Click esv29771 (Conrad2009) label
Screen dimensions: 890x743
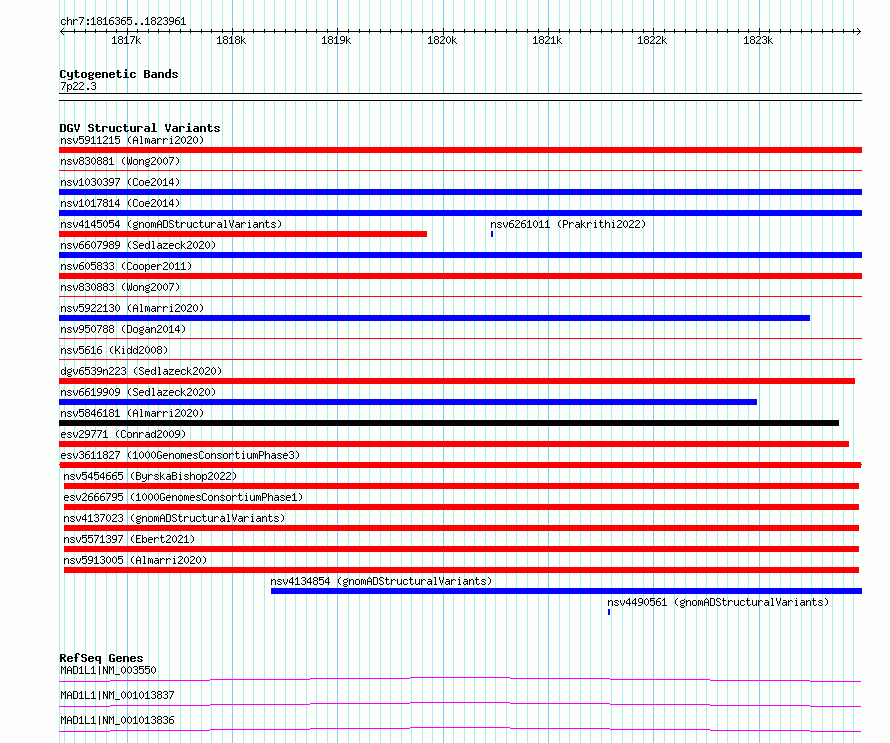pos(123,434)
